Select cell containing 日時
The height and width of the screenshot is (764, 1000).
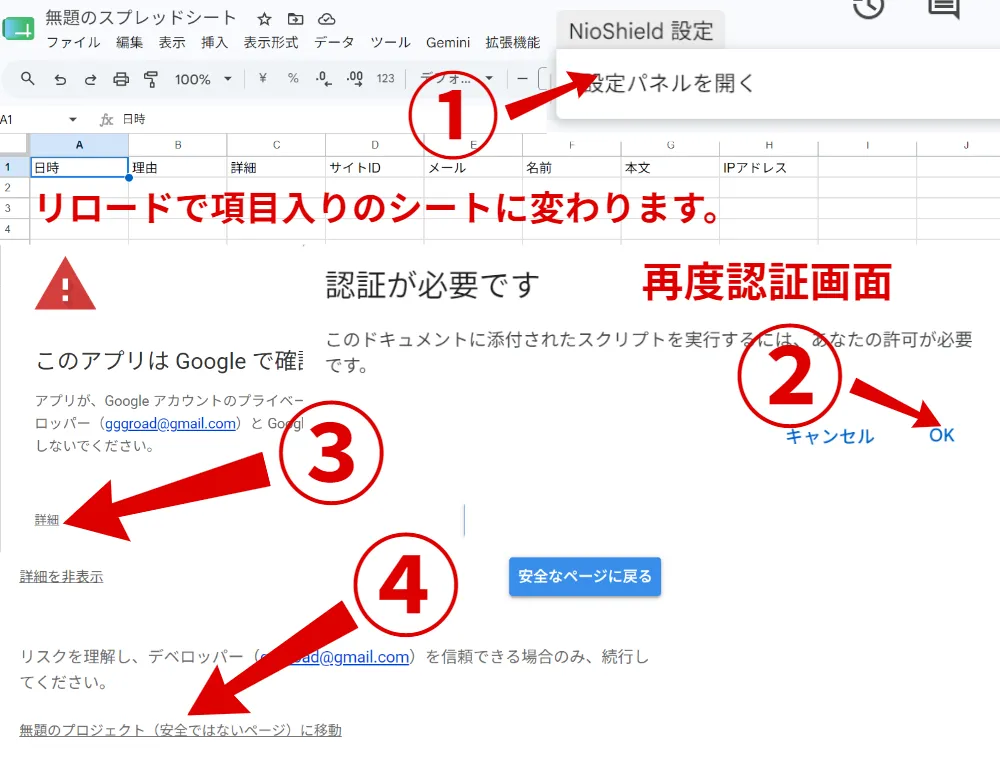[79, 167]
